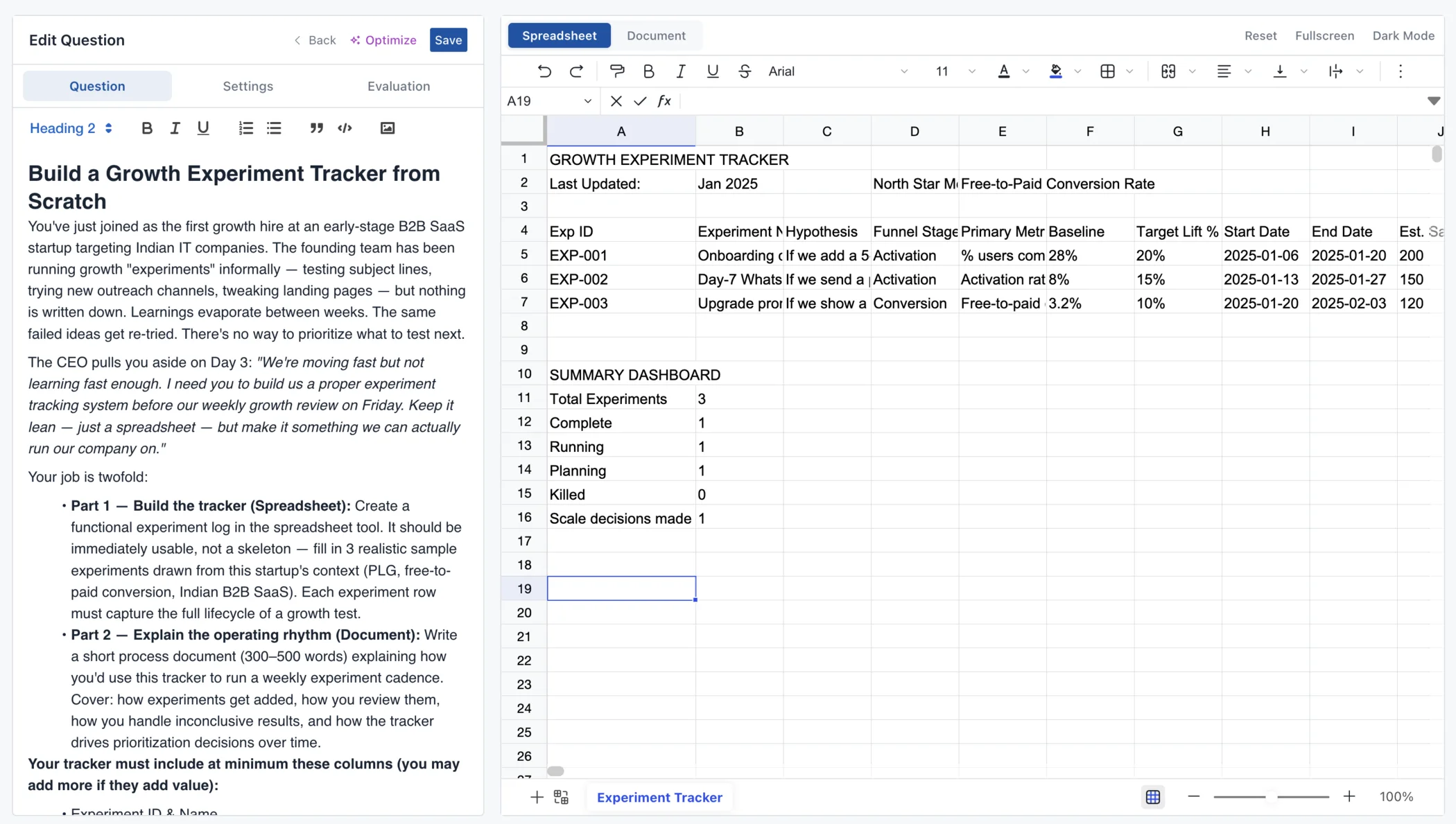Toggle underline in question editor
Screen dimensions: 1456x824
(x=202, y=128)
